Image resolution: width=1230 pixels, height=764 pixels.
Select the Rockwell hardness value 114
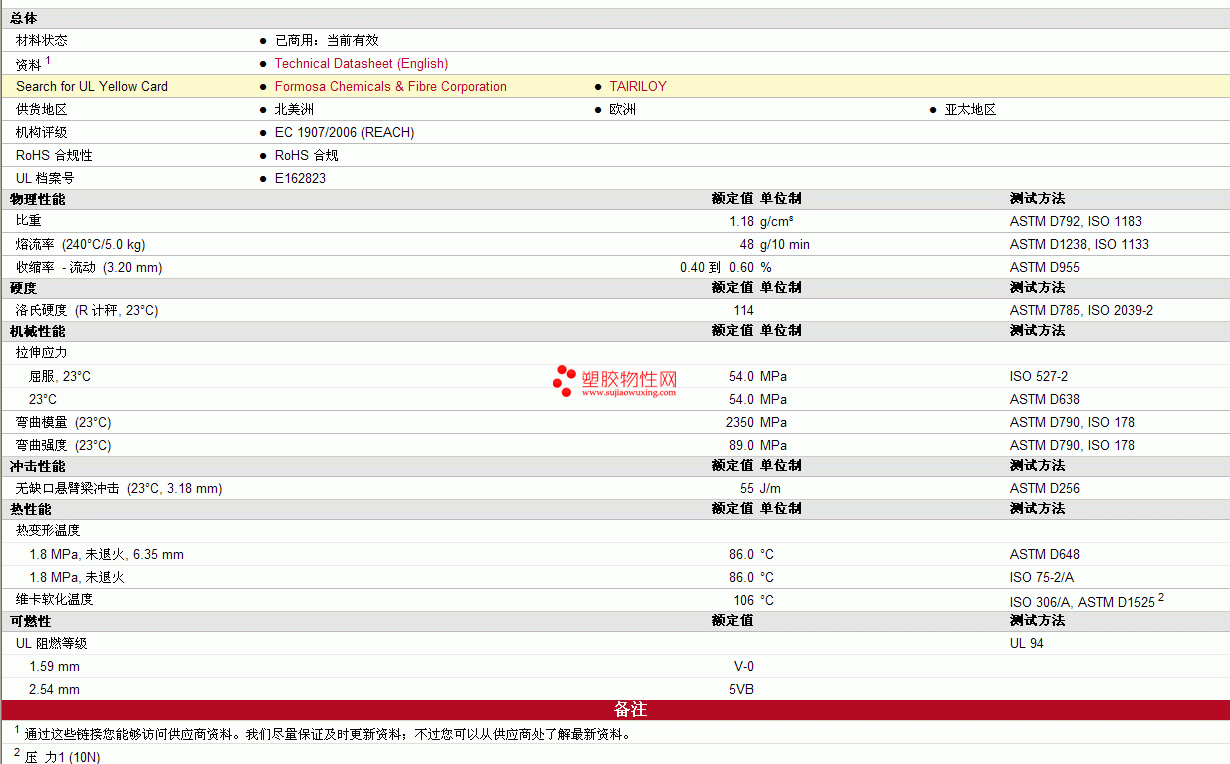point(743,310)
